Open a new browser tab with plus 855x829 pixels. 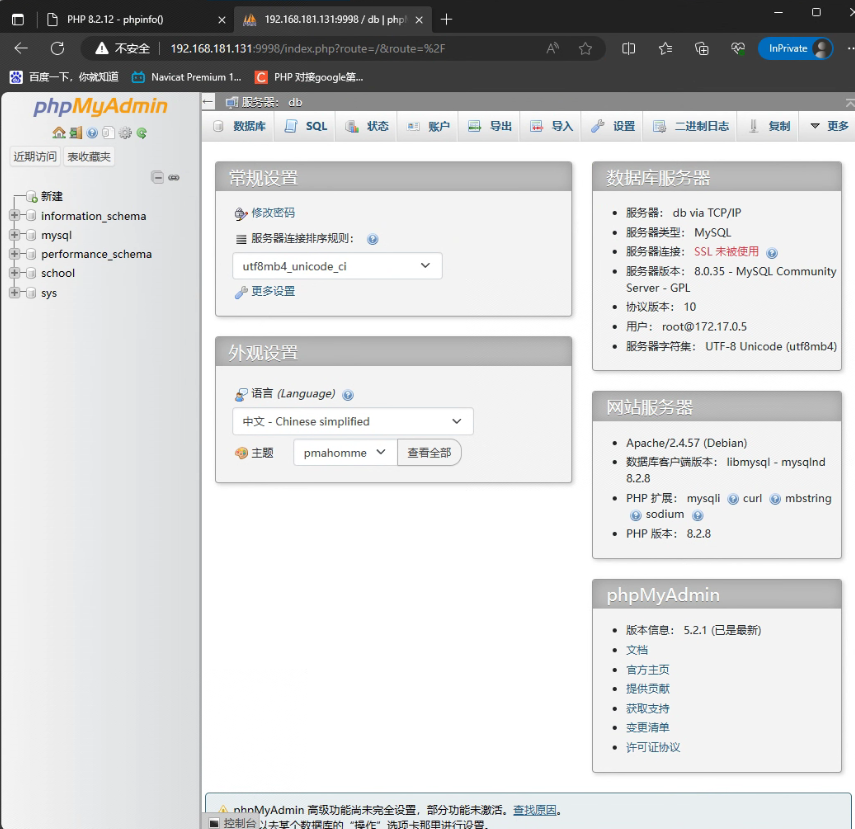[446, 20]
